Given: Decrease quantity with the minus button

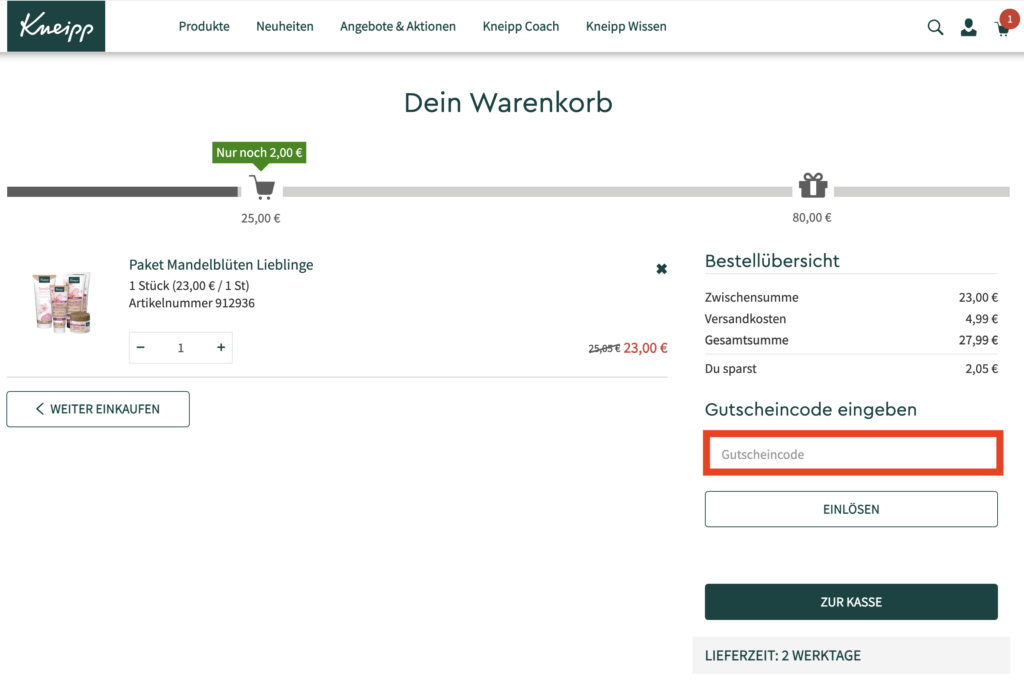Looking at the screenshot, I should tap(140, 347).
